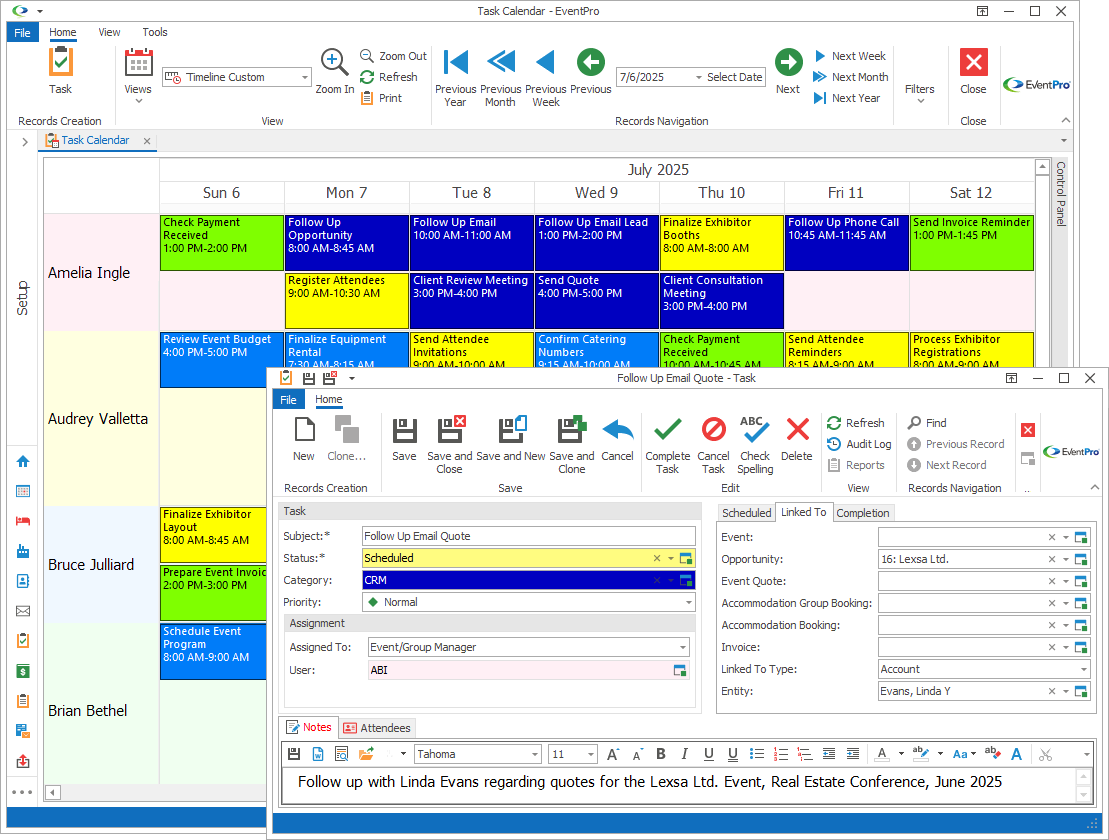Switch to the Completion tab

coord(863,512)
